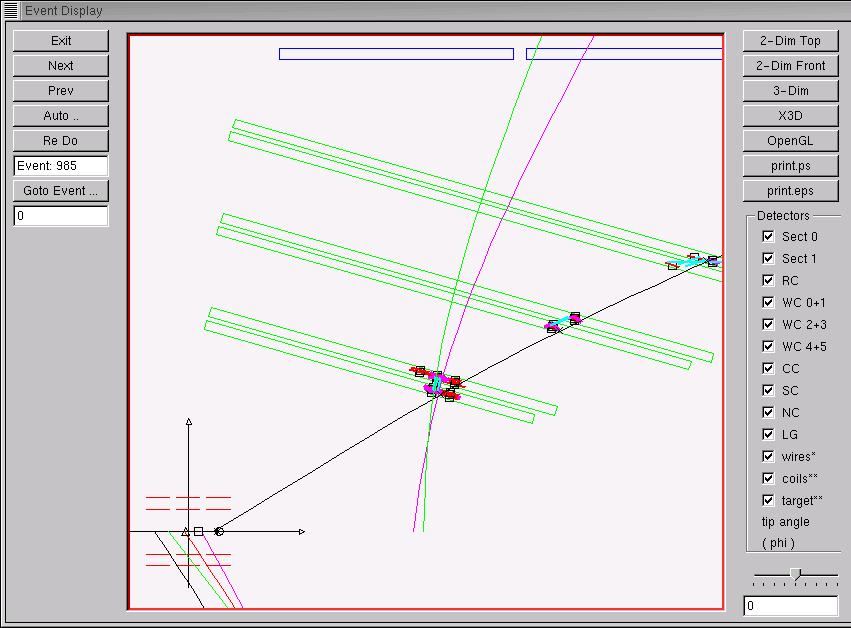Toggle the WC 4+5 checkbox

coord(768,346)
